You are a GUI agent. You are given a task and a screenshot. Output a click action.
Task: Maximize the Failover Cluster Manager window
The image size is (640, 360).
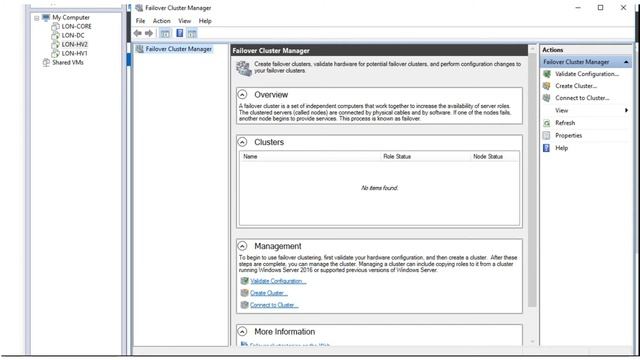click(600, 8)
